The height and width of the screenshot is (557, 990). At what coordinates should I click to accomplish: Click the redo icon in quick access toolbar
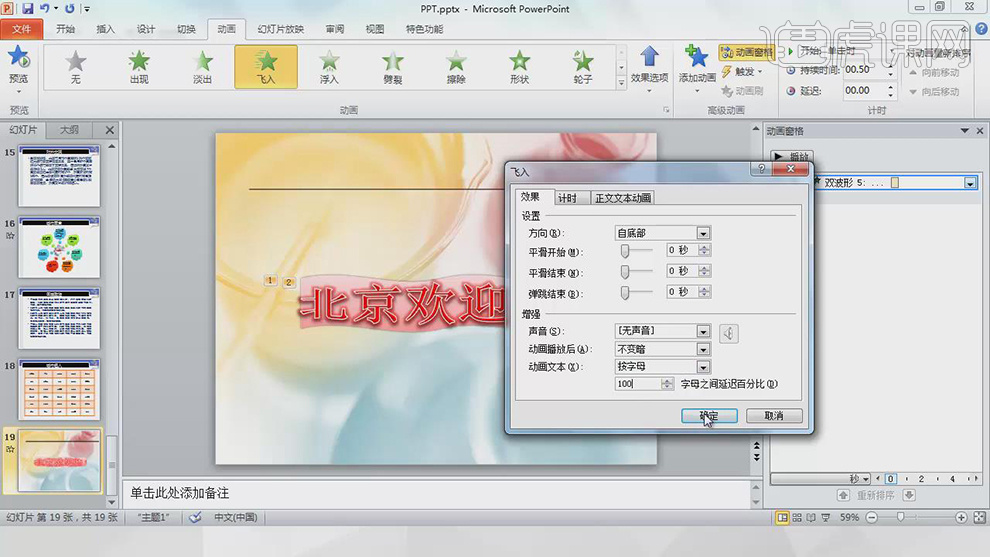[x=69, y=9]
